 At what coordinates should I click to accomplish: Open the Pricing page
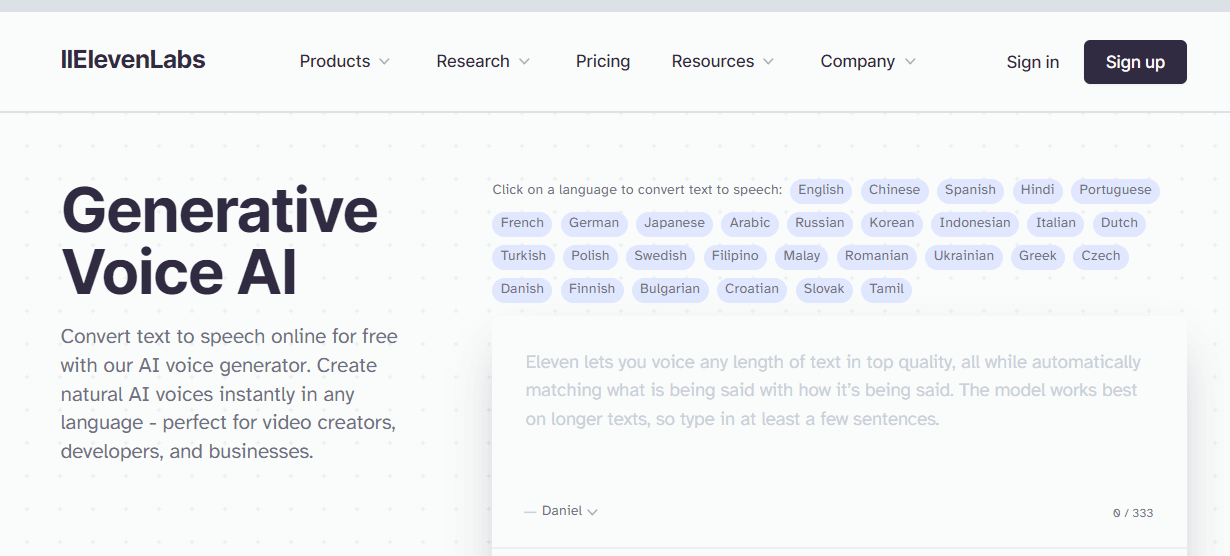point(603,61)
